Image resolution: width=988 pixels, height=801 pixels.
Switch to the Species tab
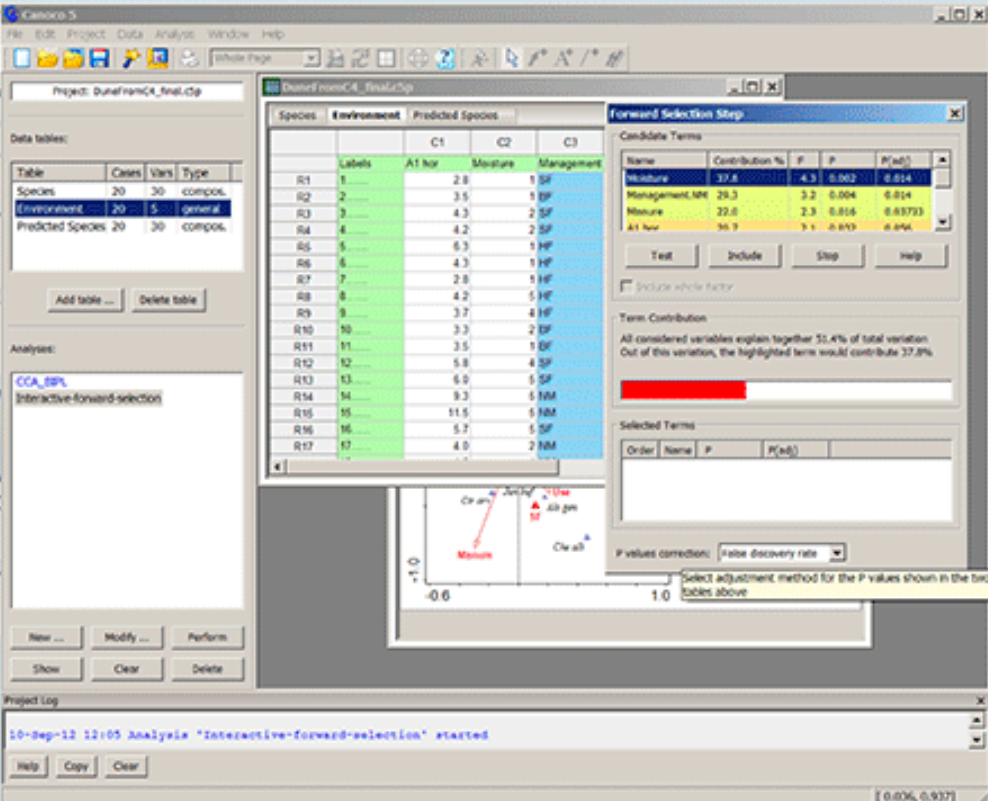297,115
